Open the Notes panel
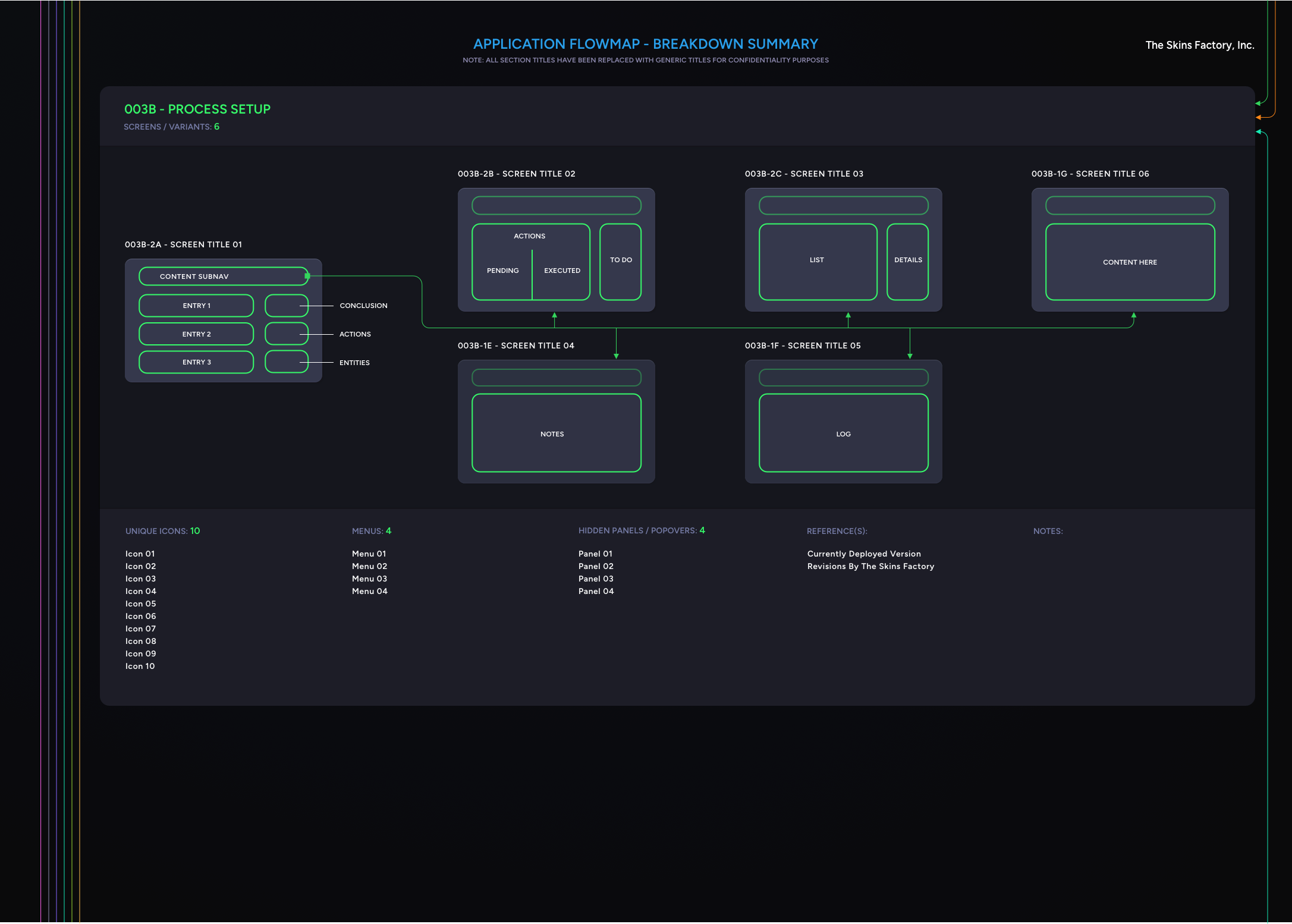This screenshot has width=1292, height=924. pos(556,433)
